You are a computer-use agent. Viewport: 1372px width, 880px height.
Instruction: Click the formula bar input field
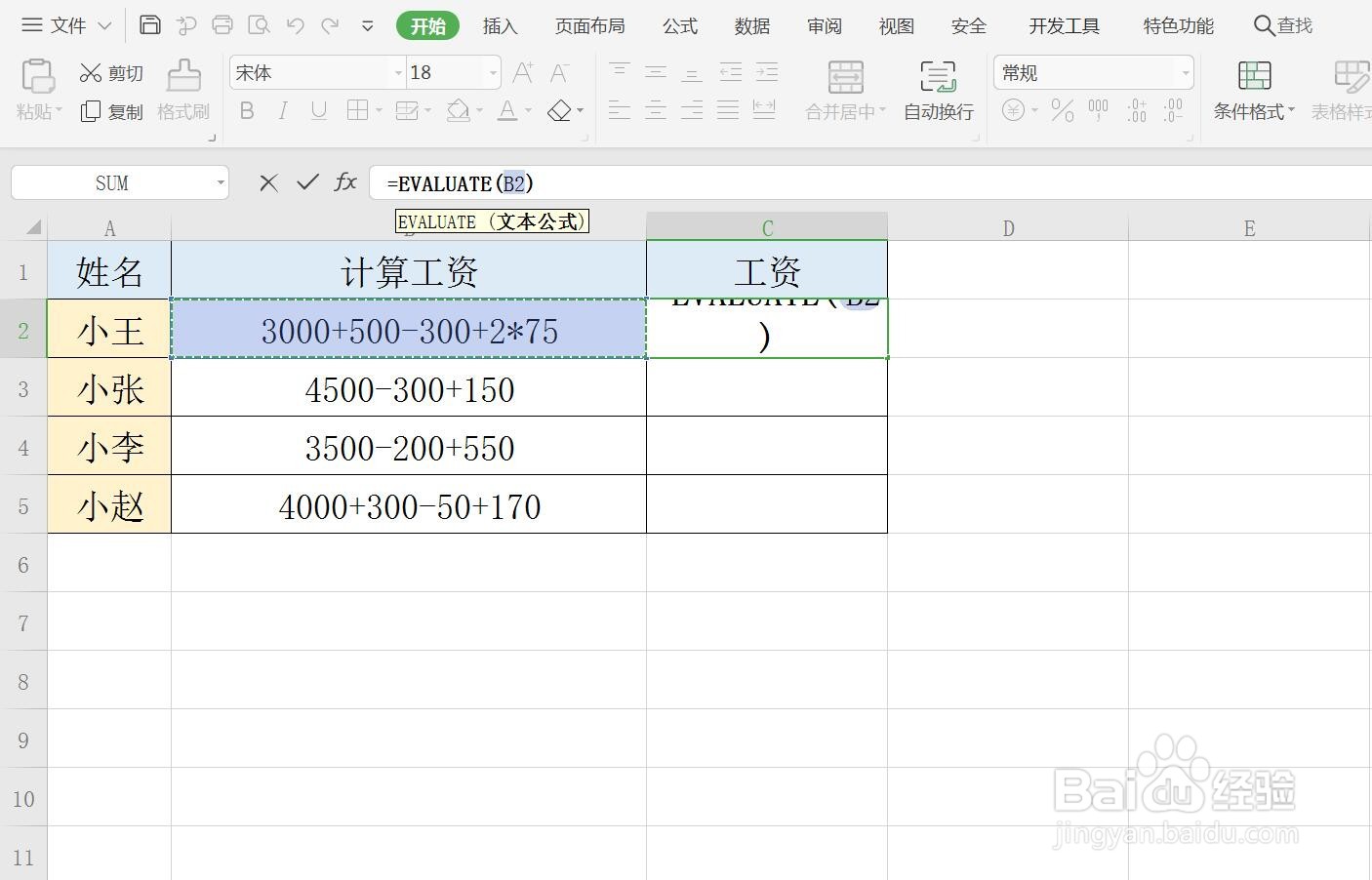point(870,182)
